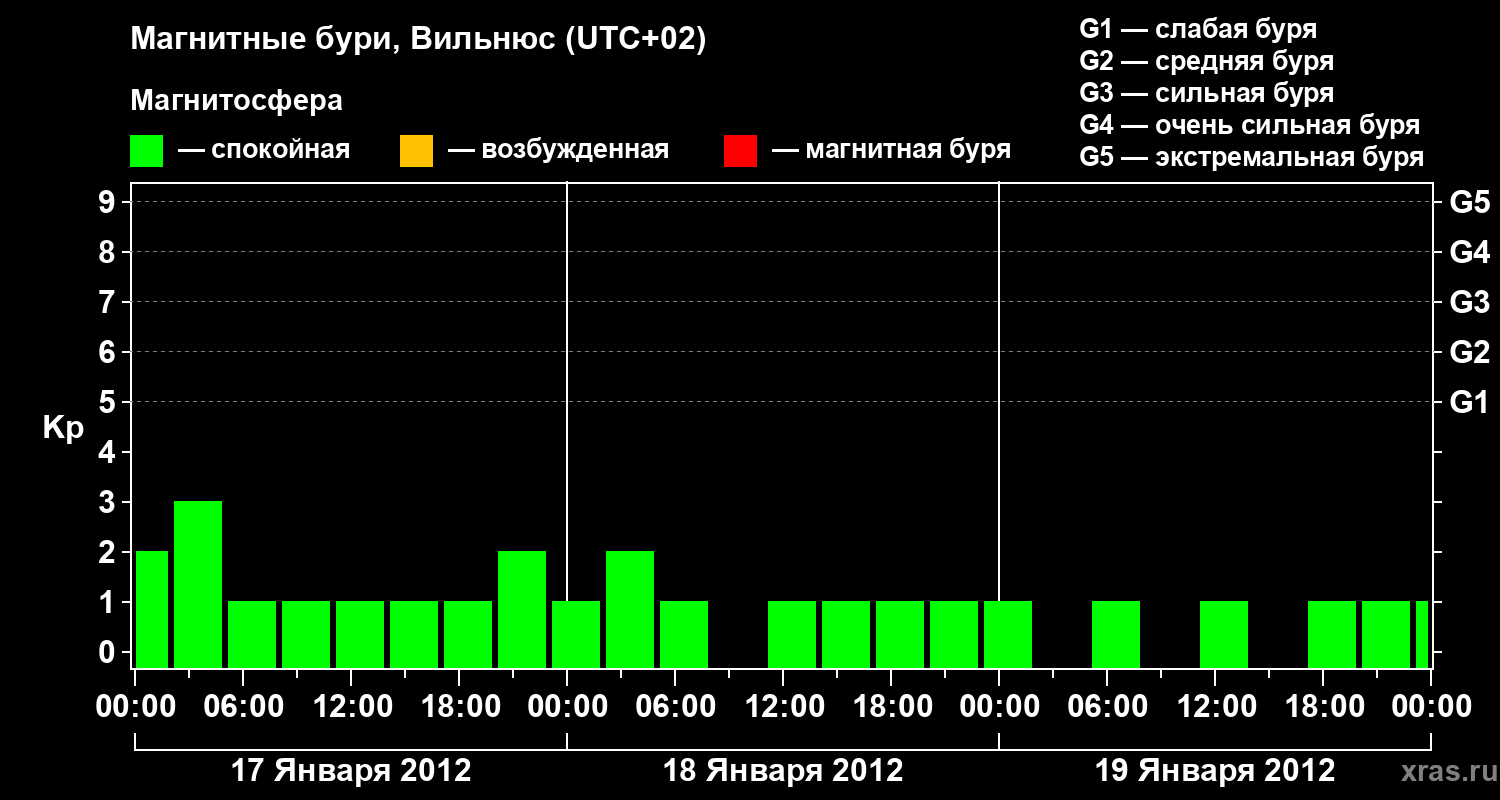
Task: Click the 'G1' right axis label
Action: pyautogui.click(x=1469, y=403)
